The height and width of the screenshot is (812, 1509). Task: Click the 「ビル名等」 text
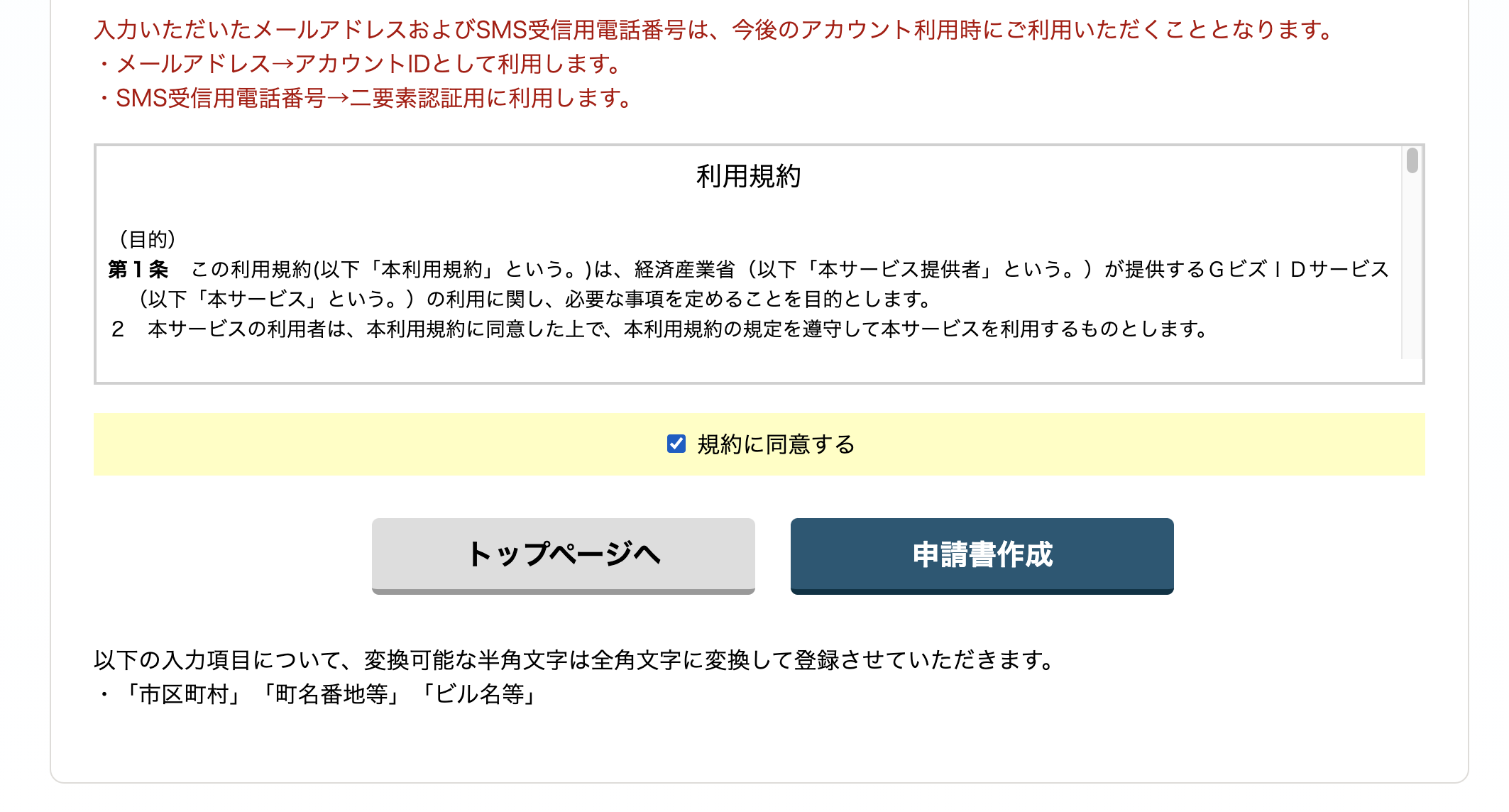(x=478, y=694)
